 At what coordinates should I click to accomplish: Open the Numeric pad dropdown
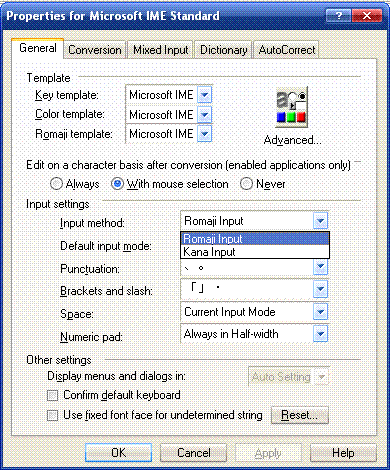click(255, 334)
